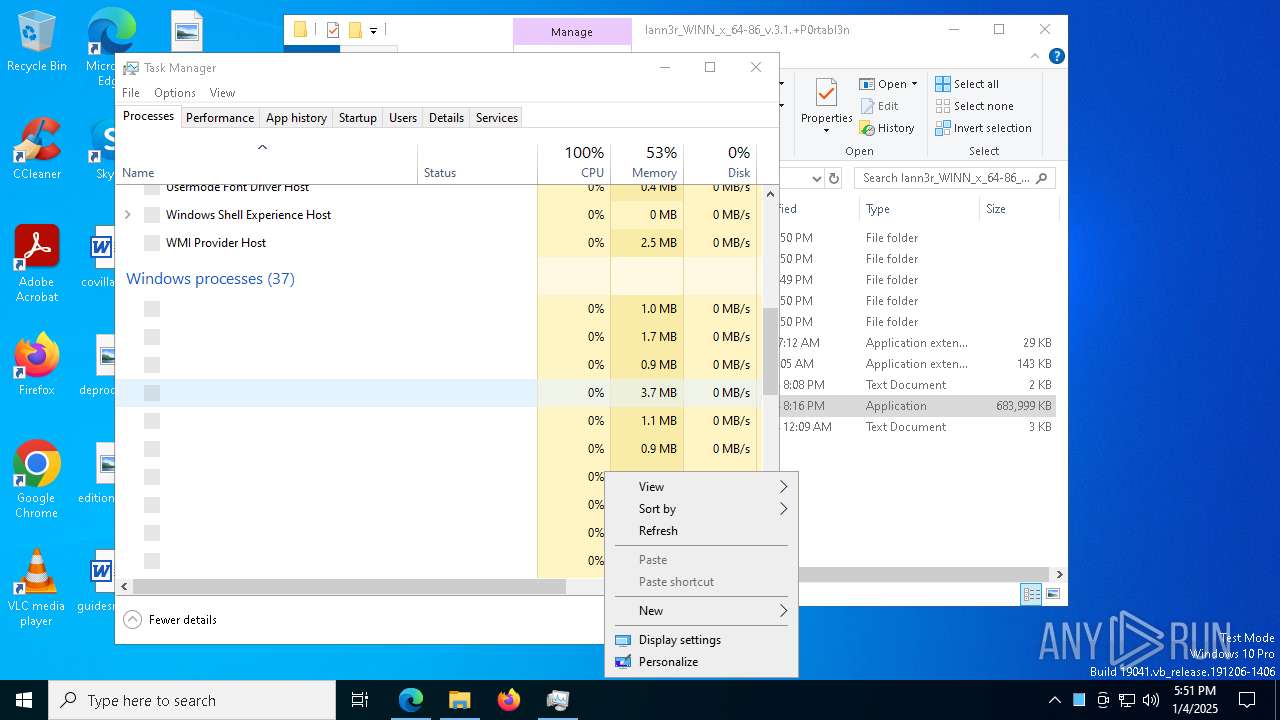This screenshot has width=1280, height=720.
Task: Open Properties dropdown arrow in Explorer ribbon
Action: (826, 131)
